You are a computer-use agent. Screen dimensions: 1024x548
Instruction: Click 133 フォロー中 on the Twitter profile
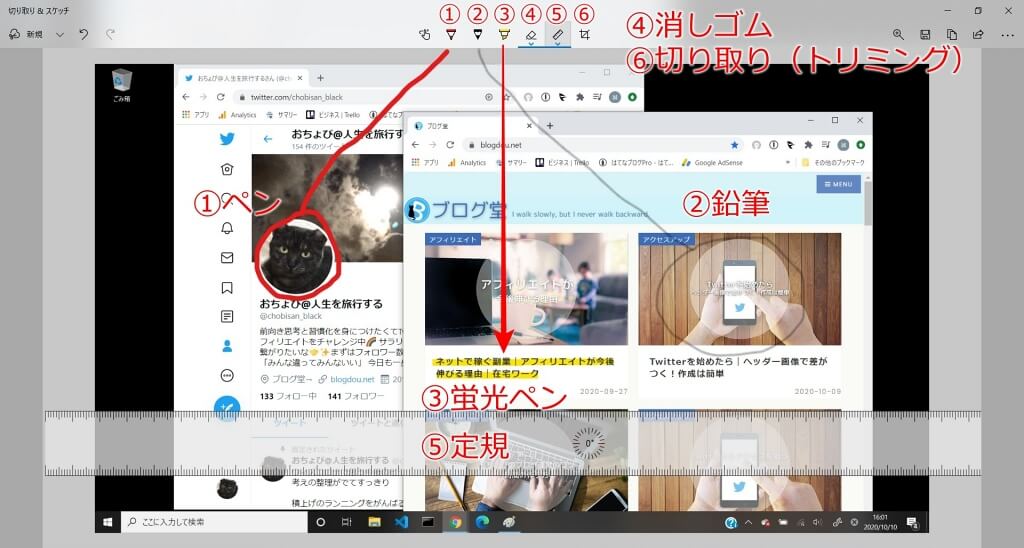[287, 396]
